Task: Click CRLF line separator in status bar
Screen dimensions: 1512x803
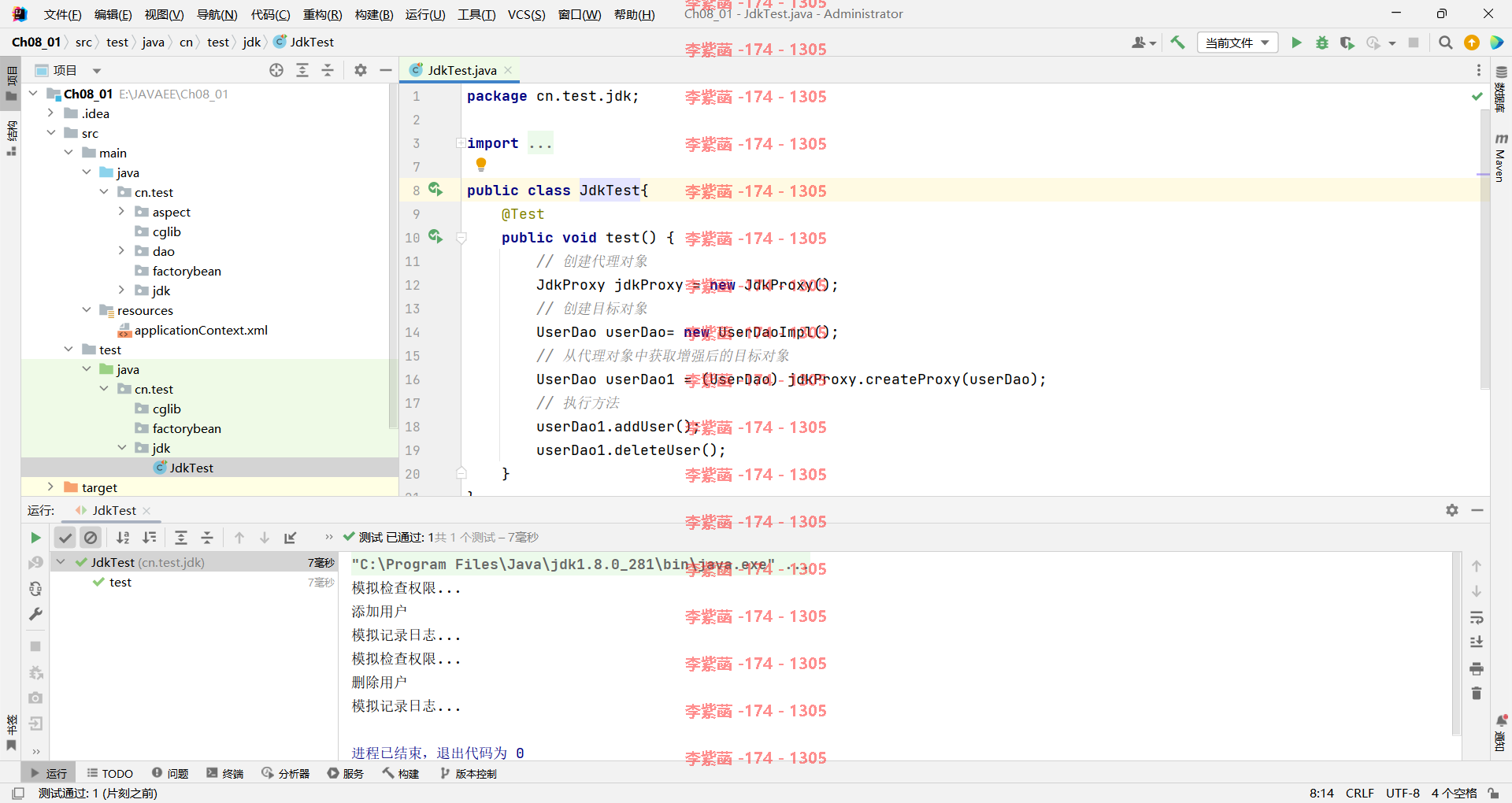Action: tap(1359, 793)
